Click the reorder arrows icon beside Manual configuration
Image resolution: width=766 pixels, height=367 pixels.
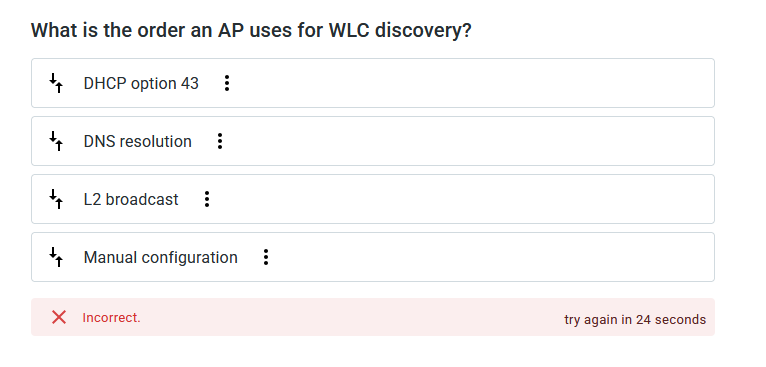pos(57,257)
